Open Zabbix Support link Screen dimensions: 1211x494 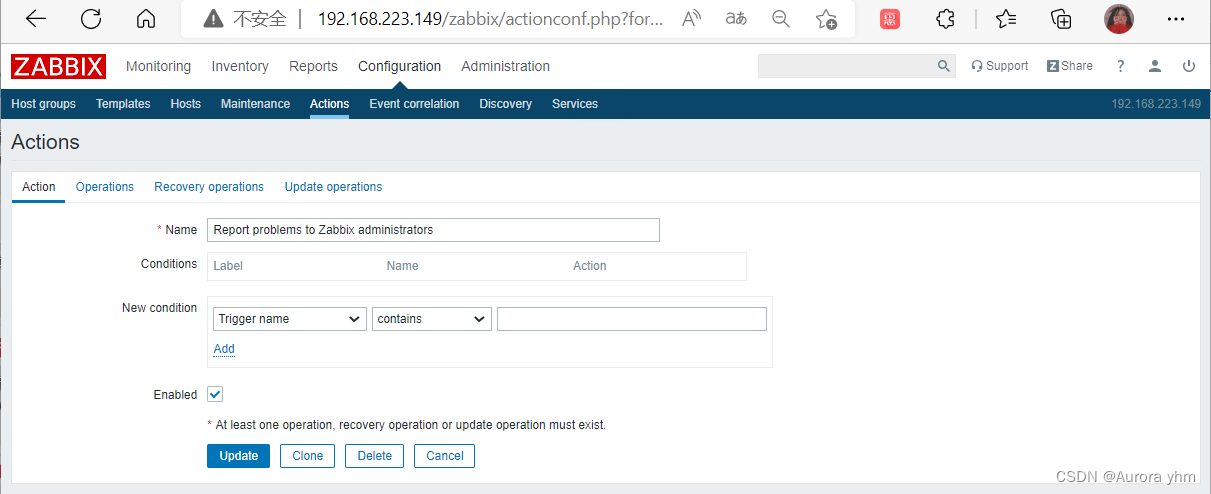pos(1000,66)
